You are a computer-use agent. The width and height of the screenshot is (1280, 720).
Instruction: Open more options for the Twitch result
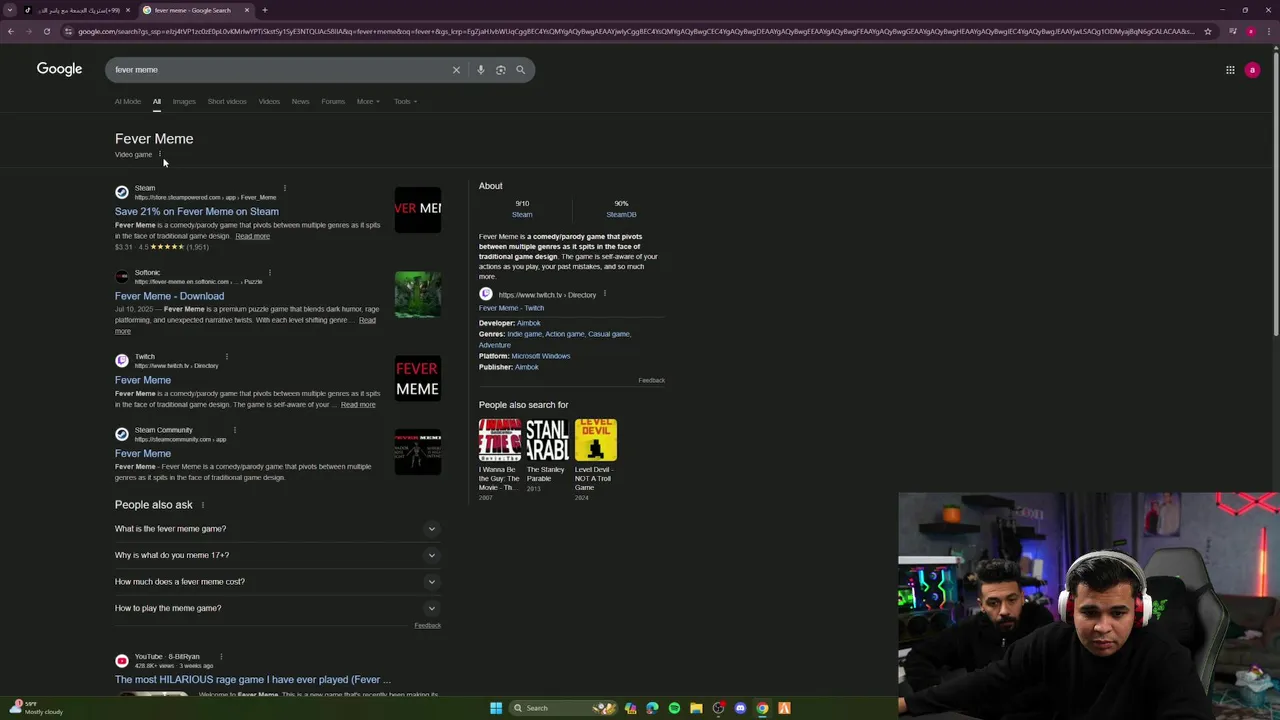tap(226, 356)
